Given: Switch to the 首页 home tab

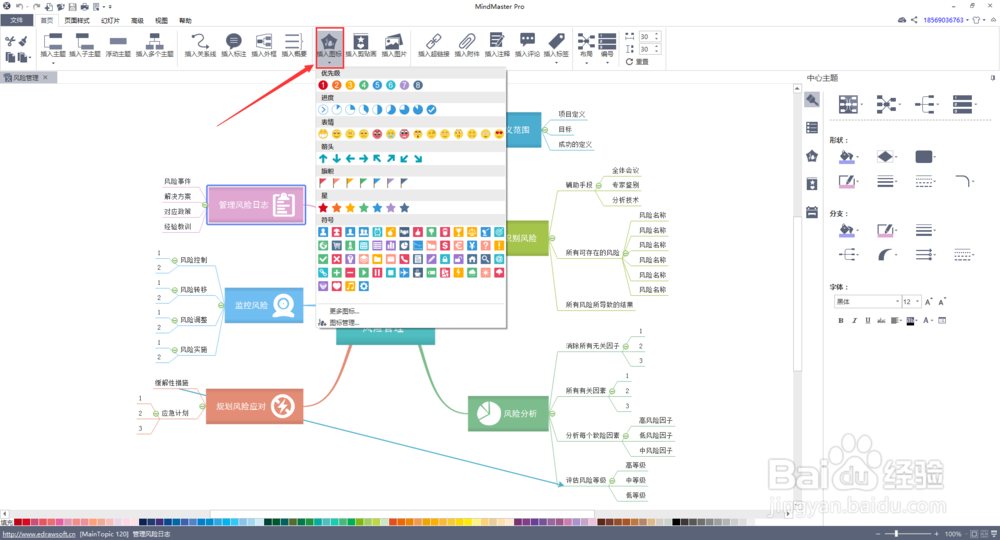Looking at the screenshot, I should click(47, 20).
